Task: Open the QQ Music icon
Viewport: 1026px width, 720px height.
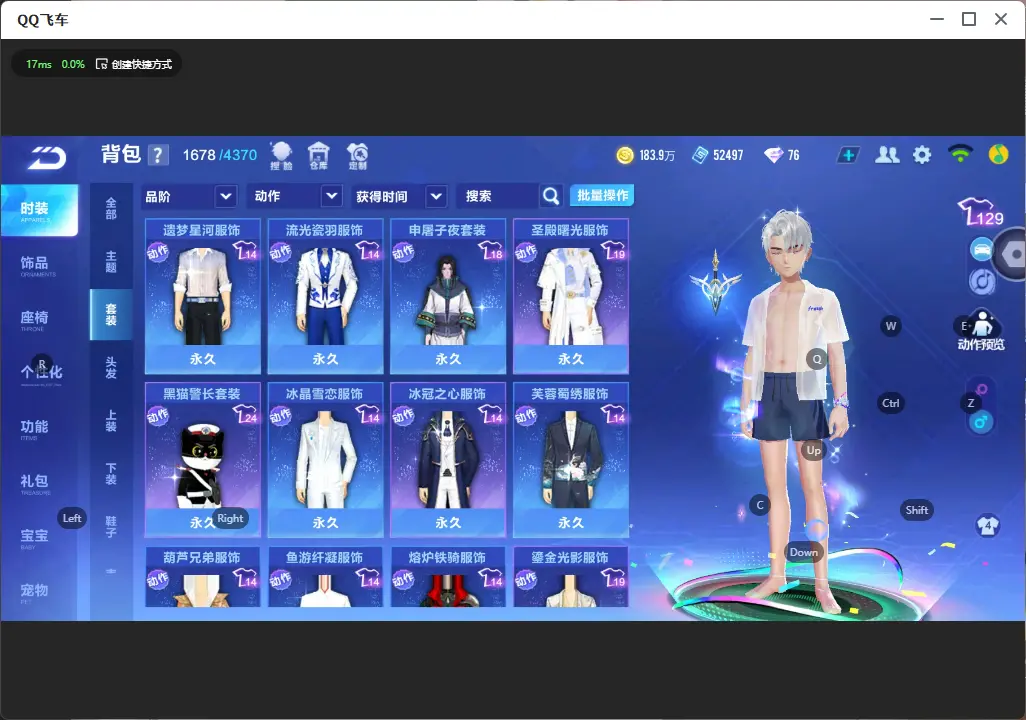Action: coord(999,154)
